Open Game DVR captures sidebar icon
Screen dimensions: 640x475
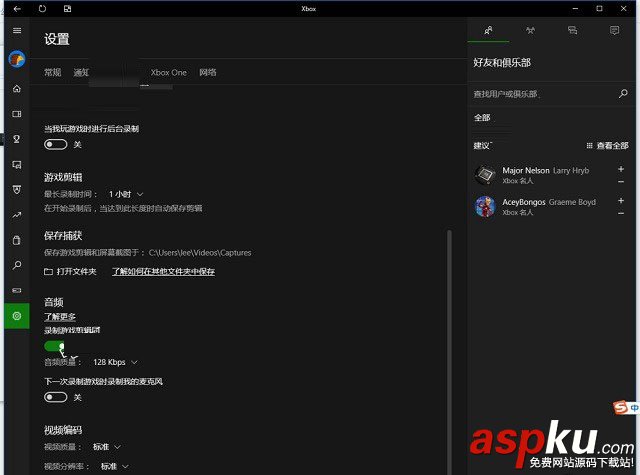point(17,164)
